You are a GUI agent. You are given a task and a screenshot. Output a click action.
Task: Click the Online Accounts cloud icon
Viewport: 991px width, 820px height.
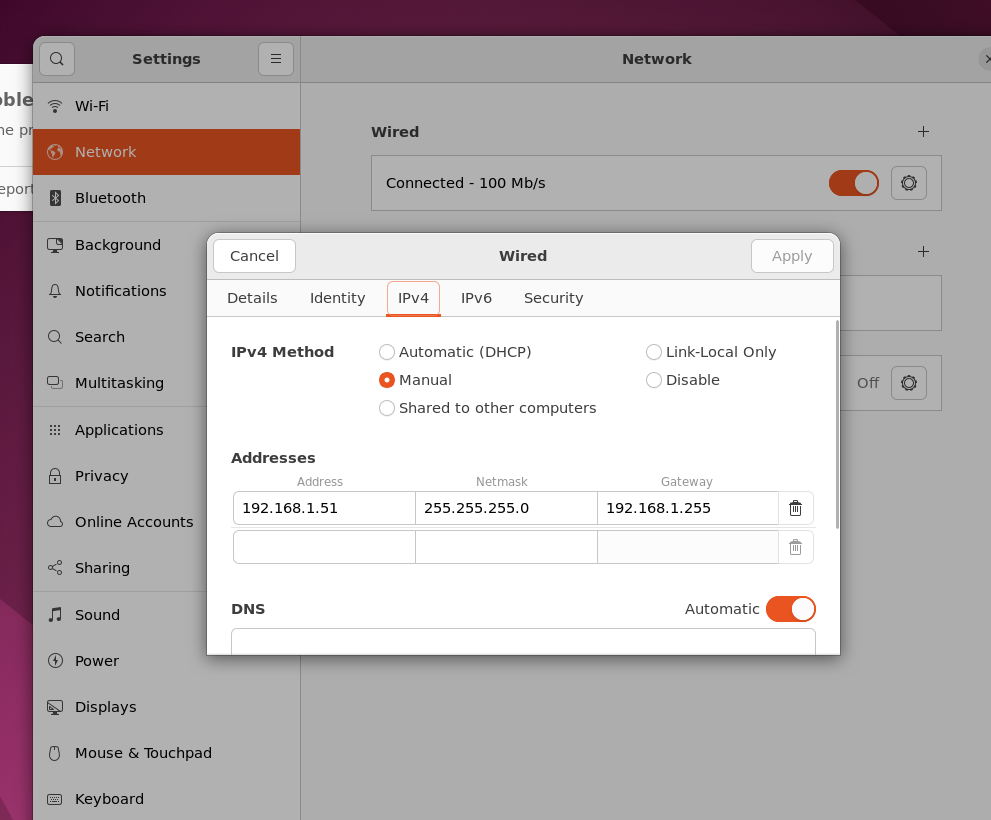coord(55,522)
